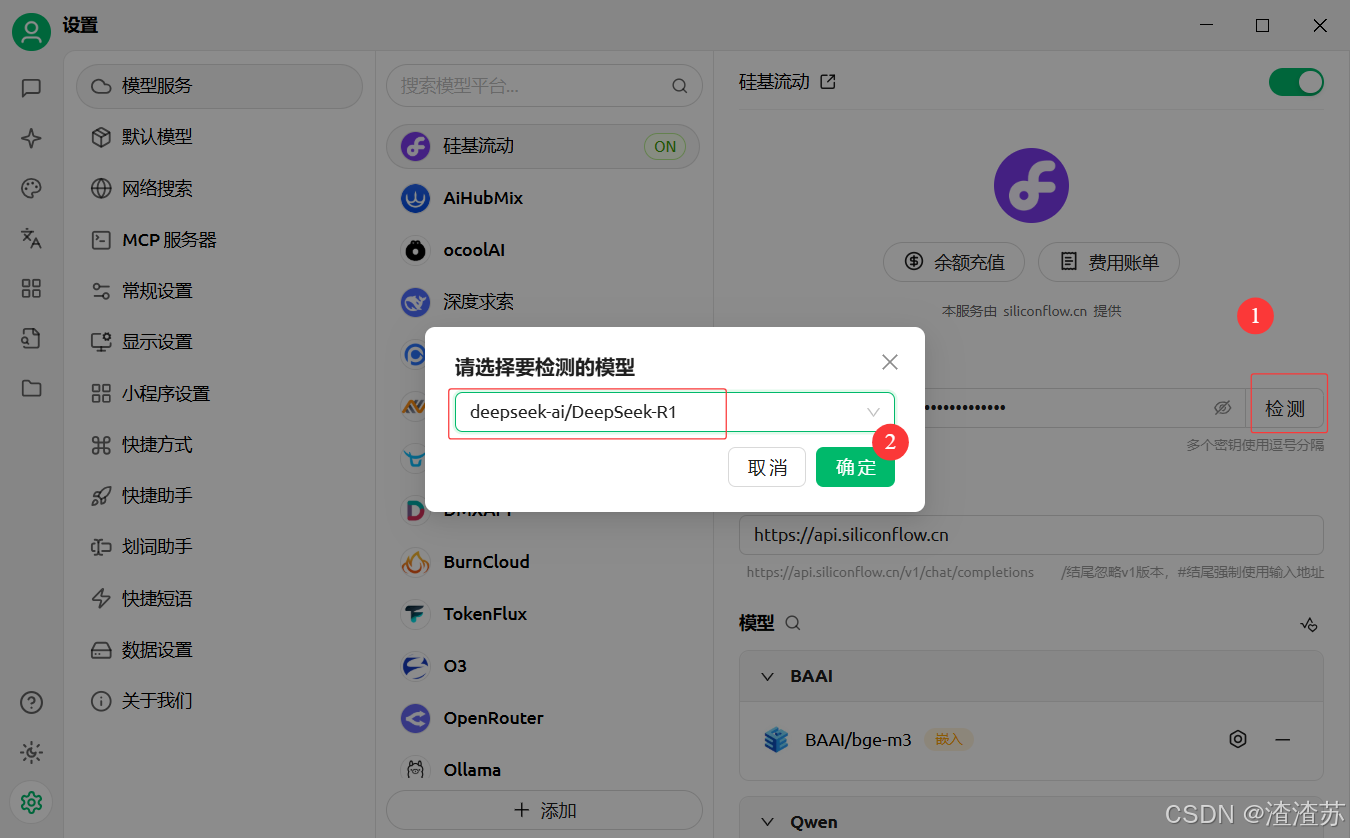Remove BAAI/bge-m3 with the minus icon
Screen dimensions: 1350x838
click(x=1283, y=739)
